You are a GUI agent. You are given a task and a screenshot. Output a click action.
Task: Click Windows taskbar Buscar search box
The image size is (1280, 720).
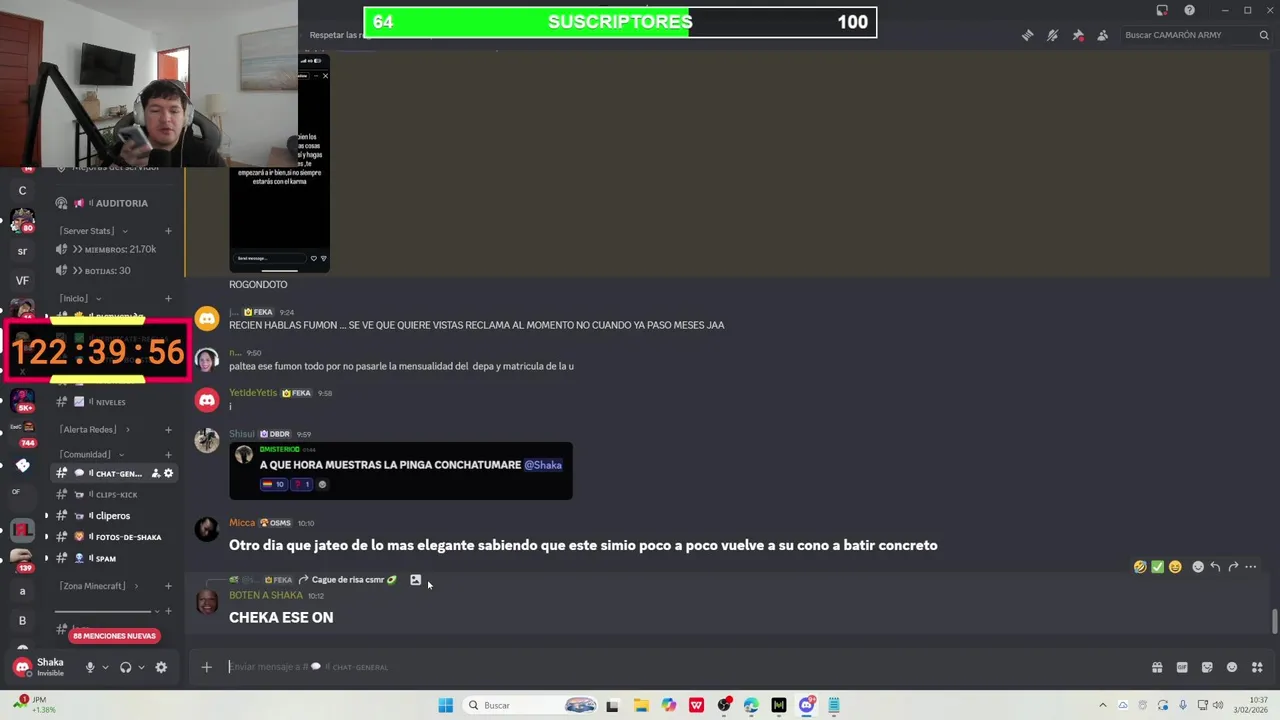point(532,705)
